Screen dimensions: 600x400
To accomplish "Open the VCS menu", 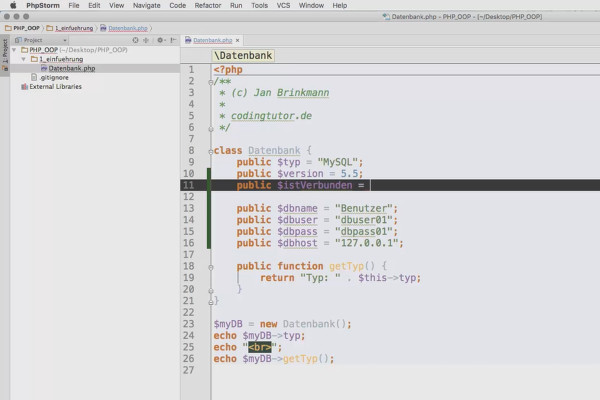I will (x=283, y=5).
